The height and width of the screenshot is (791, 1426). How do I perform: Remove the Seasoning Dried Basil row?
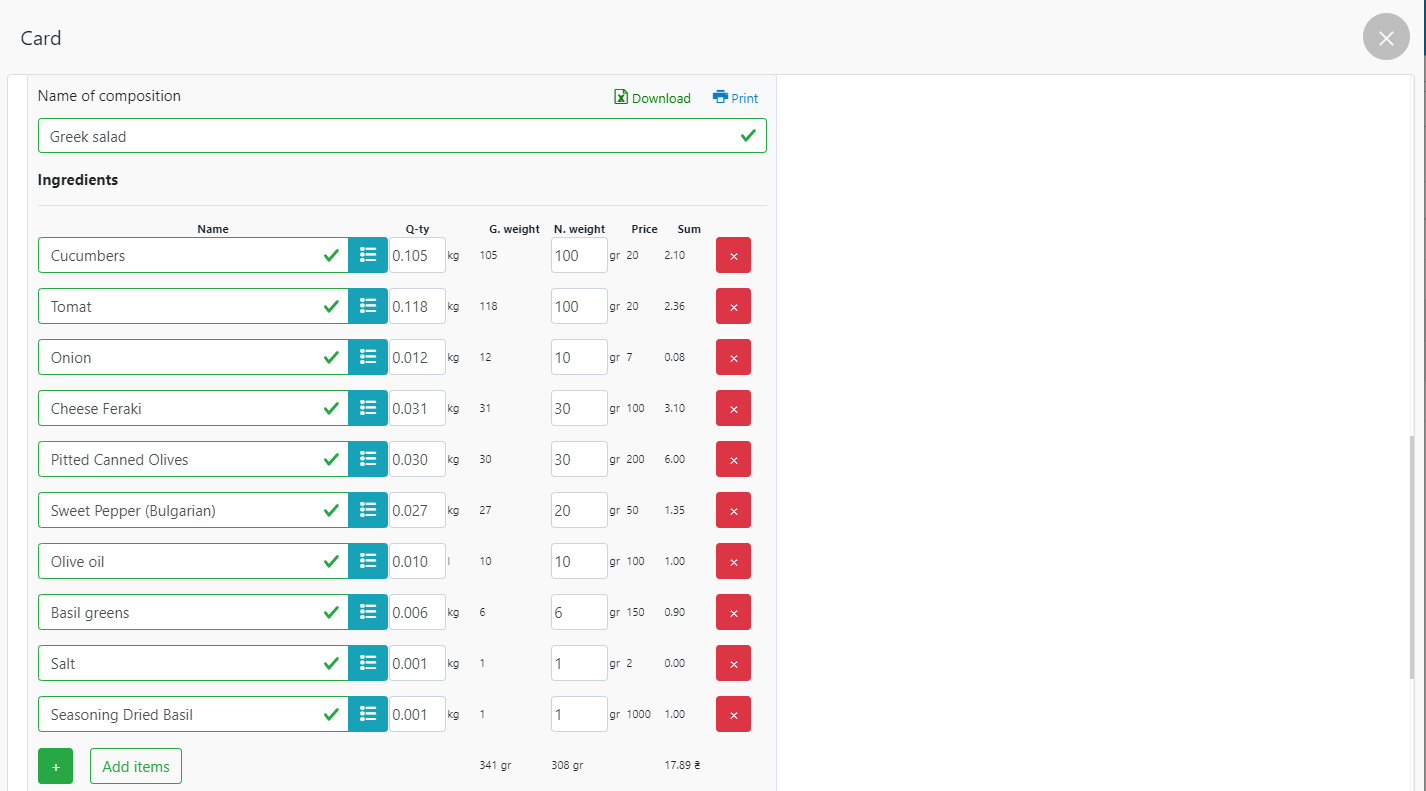(x=733, y=714)
